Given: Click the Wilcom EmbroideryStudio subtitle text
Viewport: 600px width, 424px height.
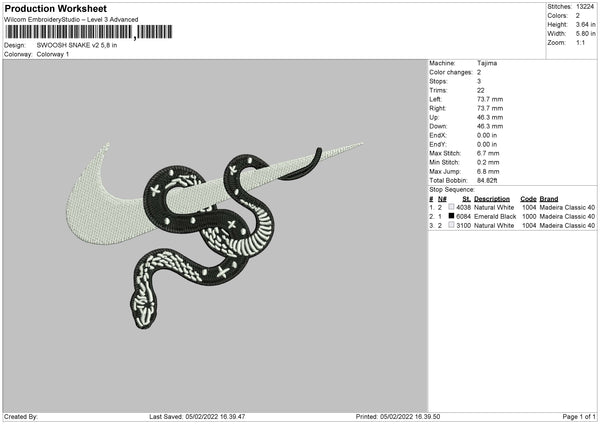Looking at the screenshot, I should click(x=71, y=20).
